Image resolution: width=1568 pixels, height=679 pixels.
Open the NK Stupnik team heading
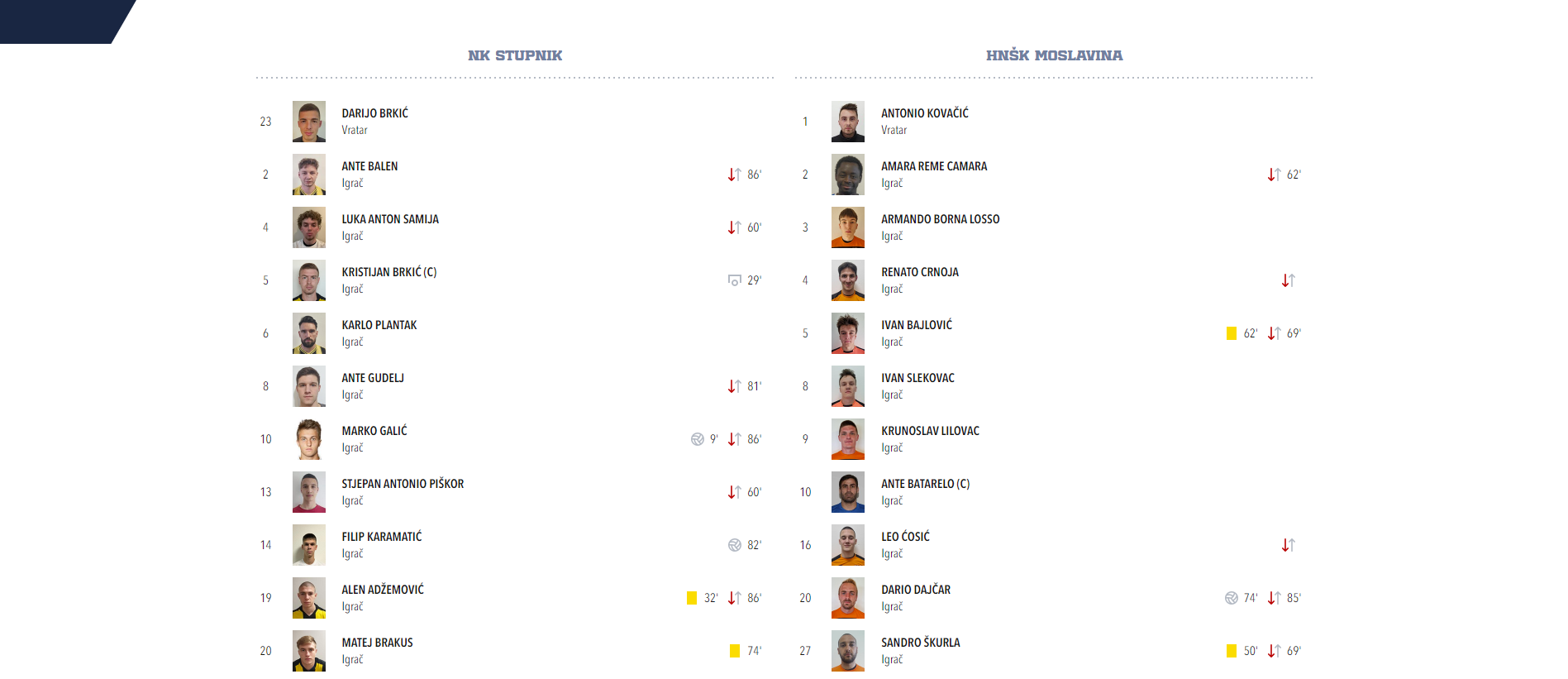click(x=515, y=55)
